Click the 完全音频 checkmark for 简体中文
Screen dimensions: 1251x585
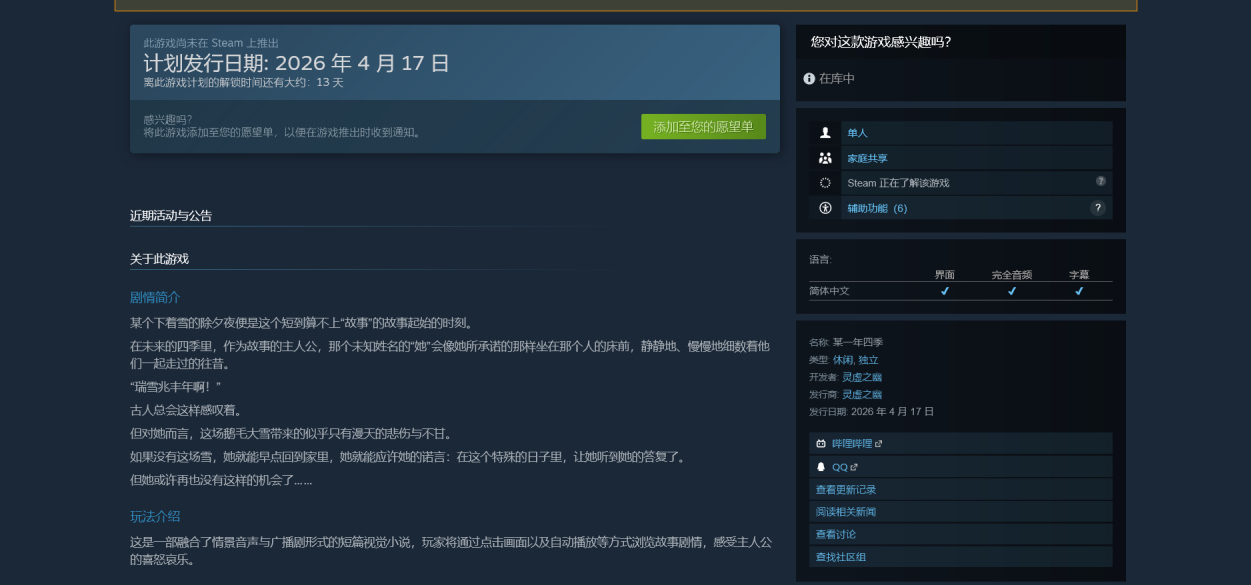click(1011, 291)
